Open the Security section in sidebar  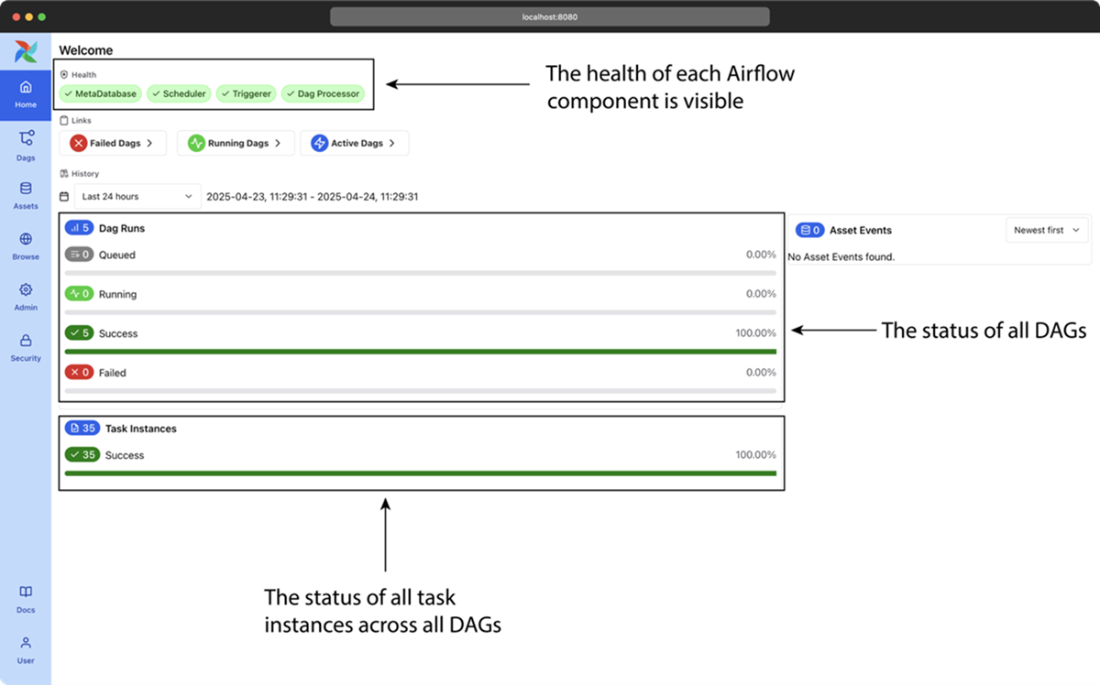(x=26, y=347)
